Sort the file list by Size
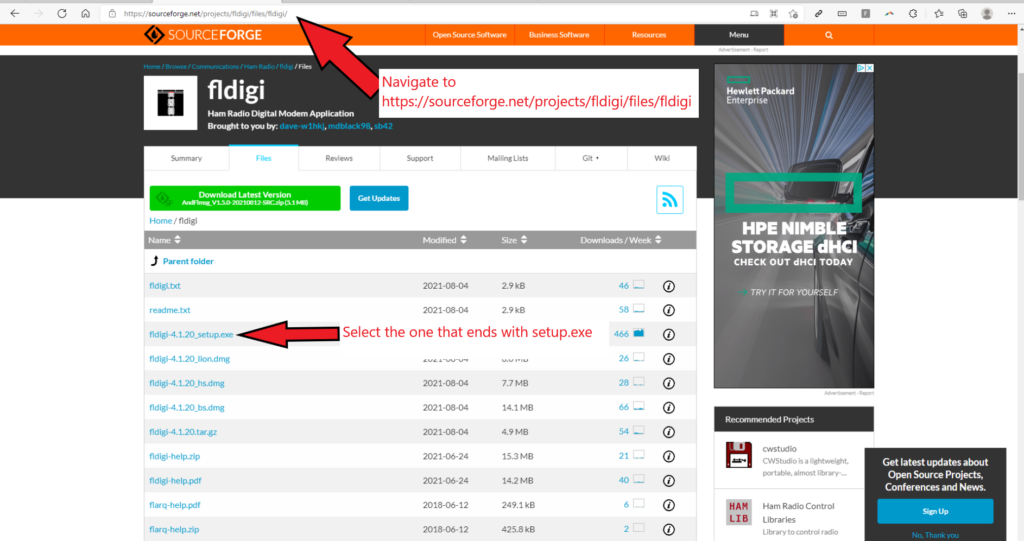Viewport: 1024px width, 541px height. click(514, 240)
